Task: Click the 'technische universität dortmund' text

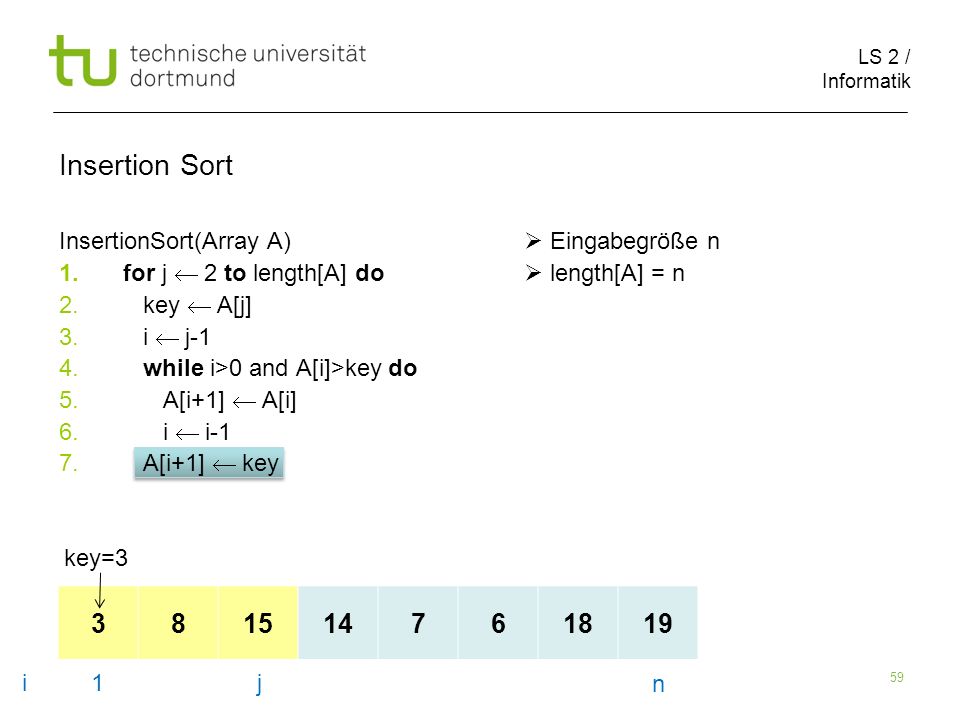Action: [x=247, y=66]
